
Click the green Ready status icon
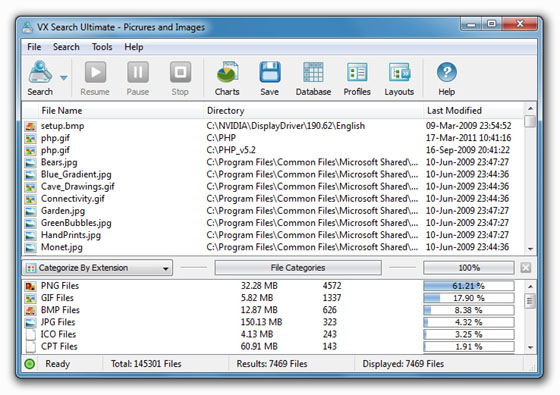[30, 364]
